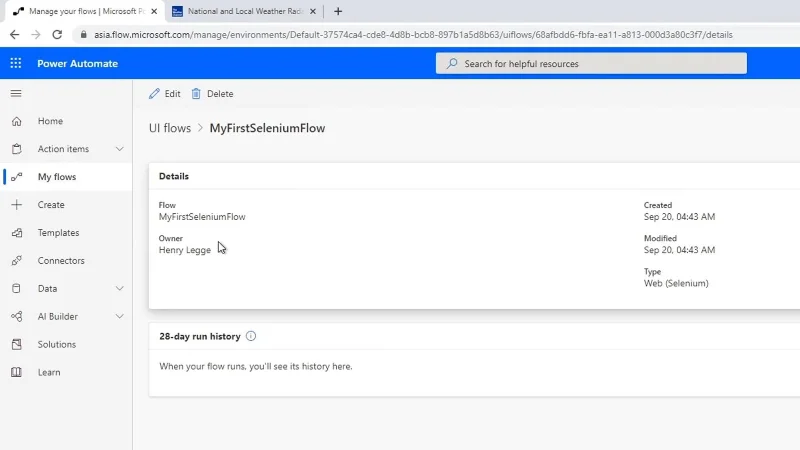Viewport: 800px width, 450px height.
Task: Click the AI Builder icon
Action: coord(16,316)
